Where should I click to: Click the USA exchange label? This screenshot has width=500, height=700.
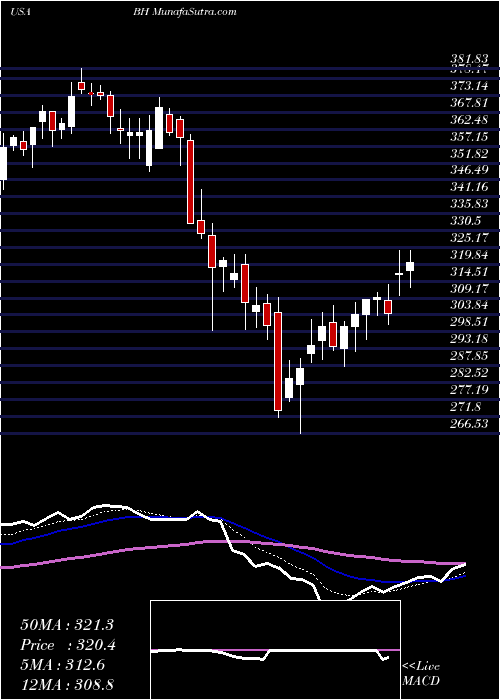20,12
